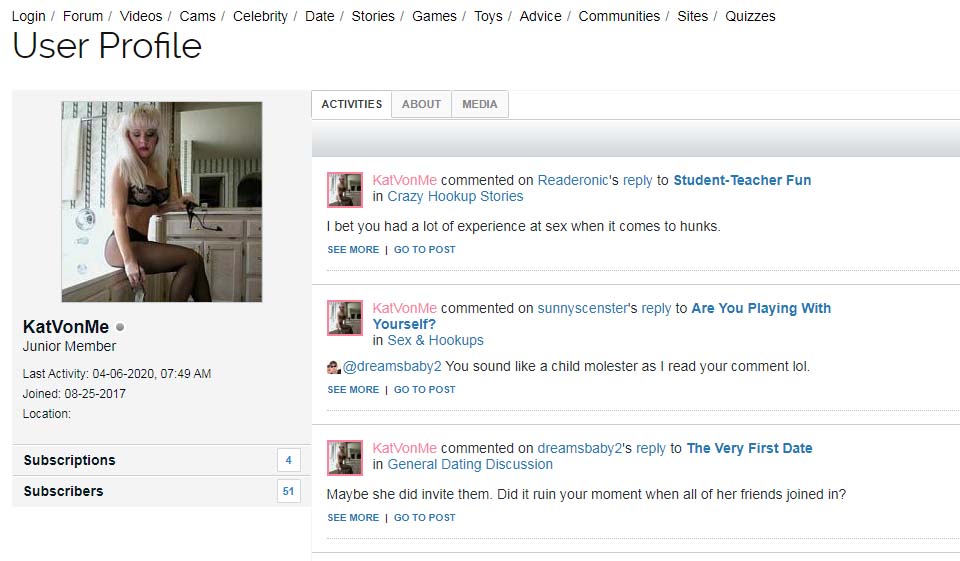Switch to the About tab
The image size is (960, 561).
click(x=421, y=104)
